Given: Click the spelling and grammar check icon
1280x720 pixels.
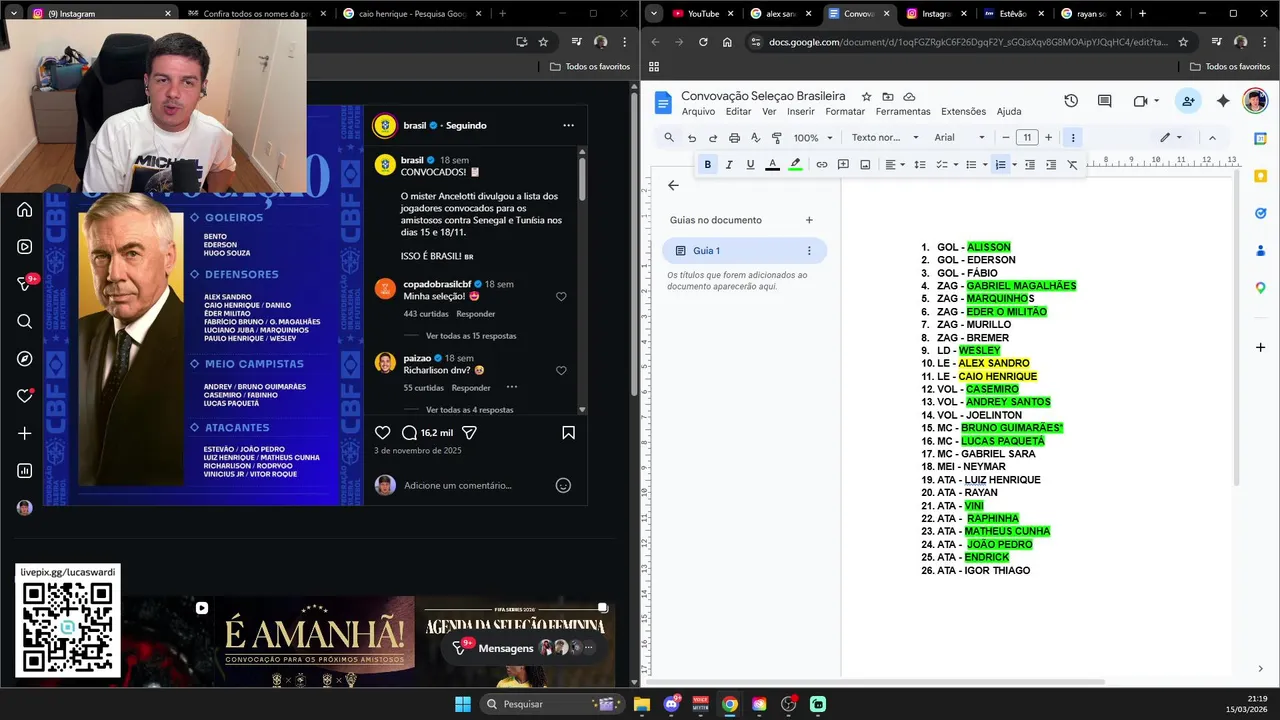Looking at the screenshot, I should 755,137.
